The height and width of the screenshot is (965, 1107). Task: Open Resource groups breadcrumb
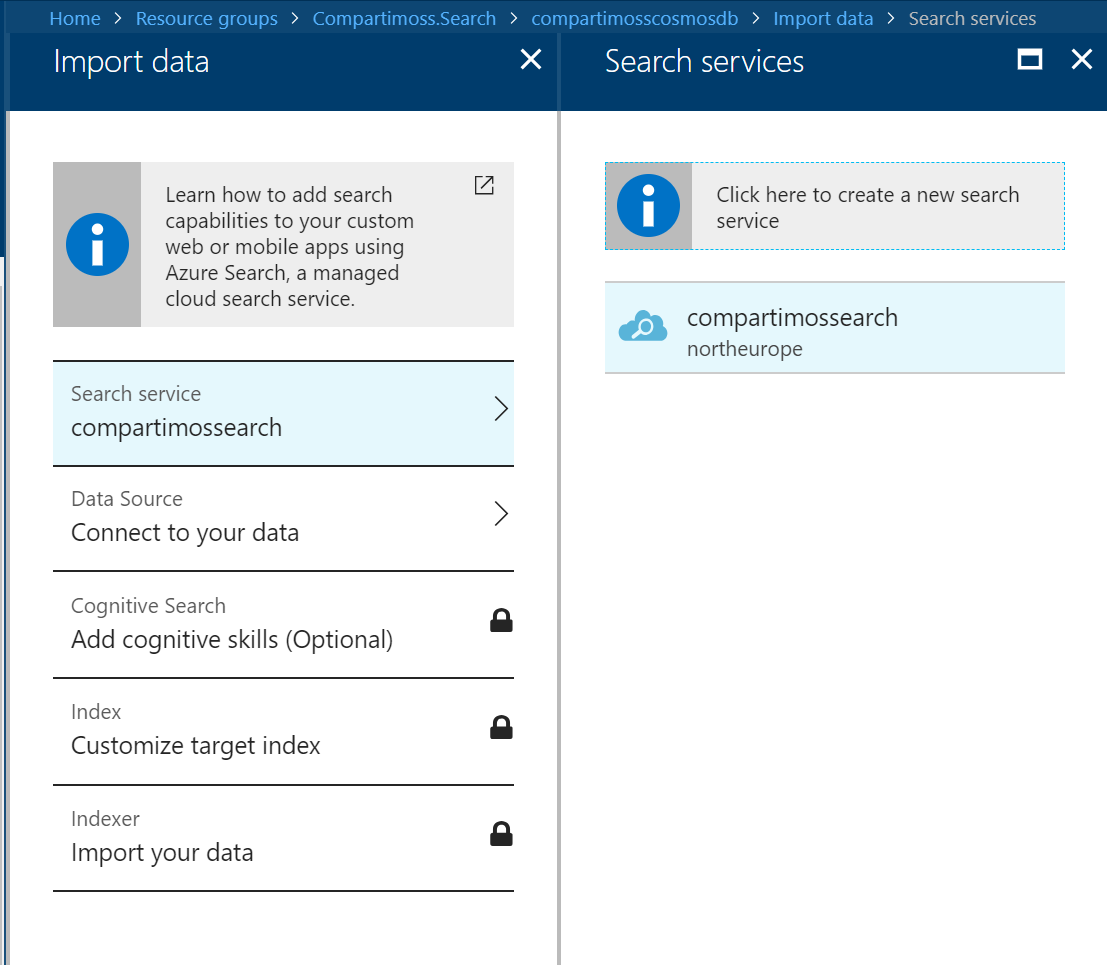[x=207, y=18]
